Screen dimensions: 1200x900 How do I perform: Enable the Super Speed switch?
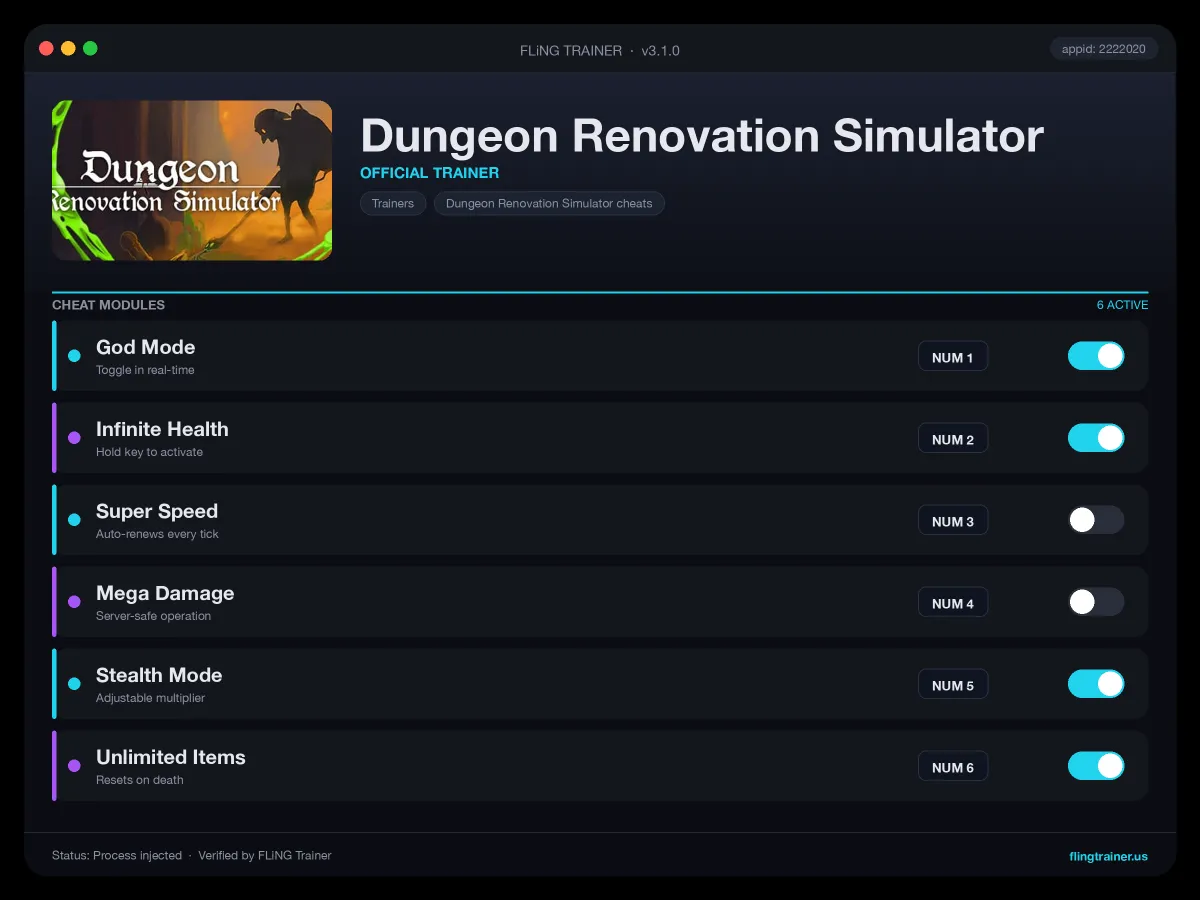[x=1096, y=520]
